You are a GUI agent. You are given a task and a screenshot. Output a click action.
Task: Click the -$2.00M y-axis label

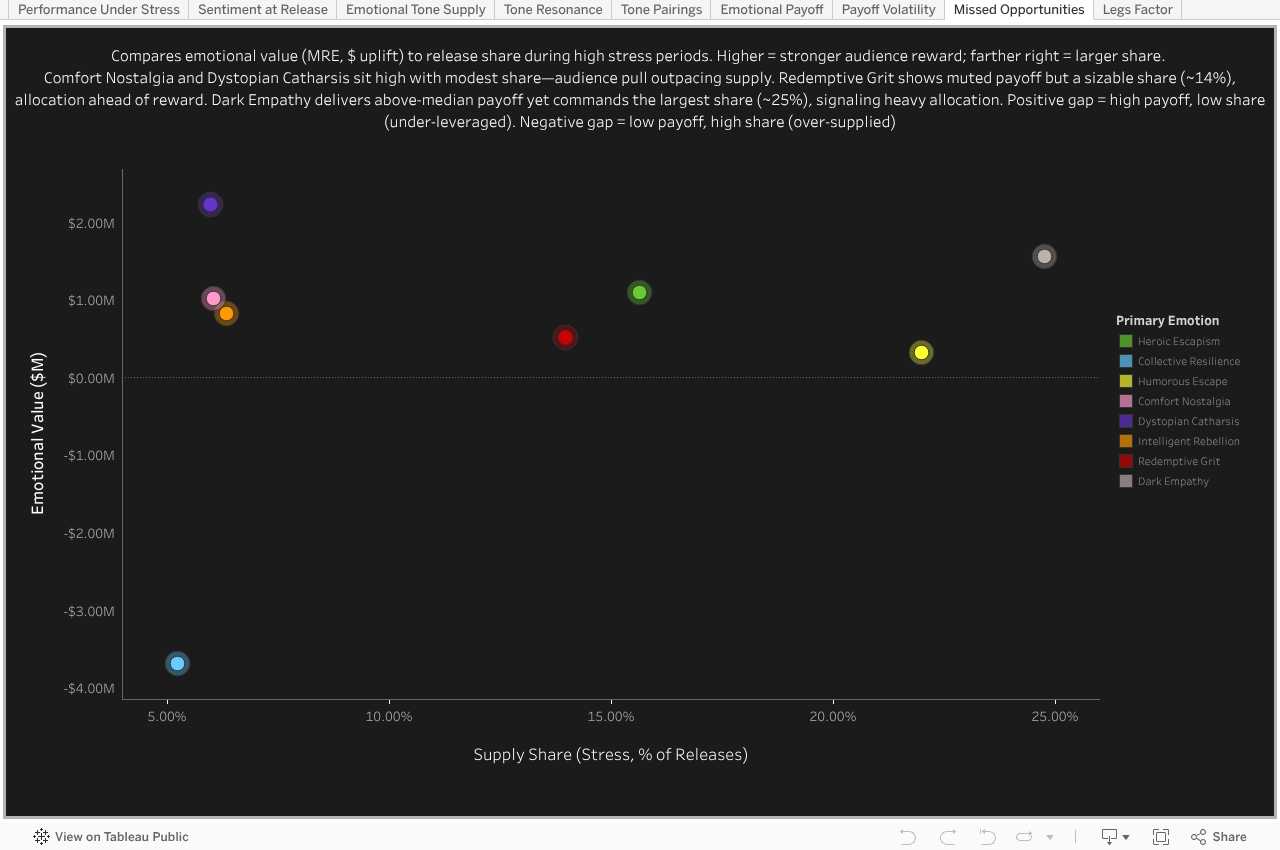[x=89, y=534]
